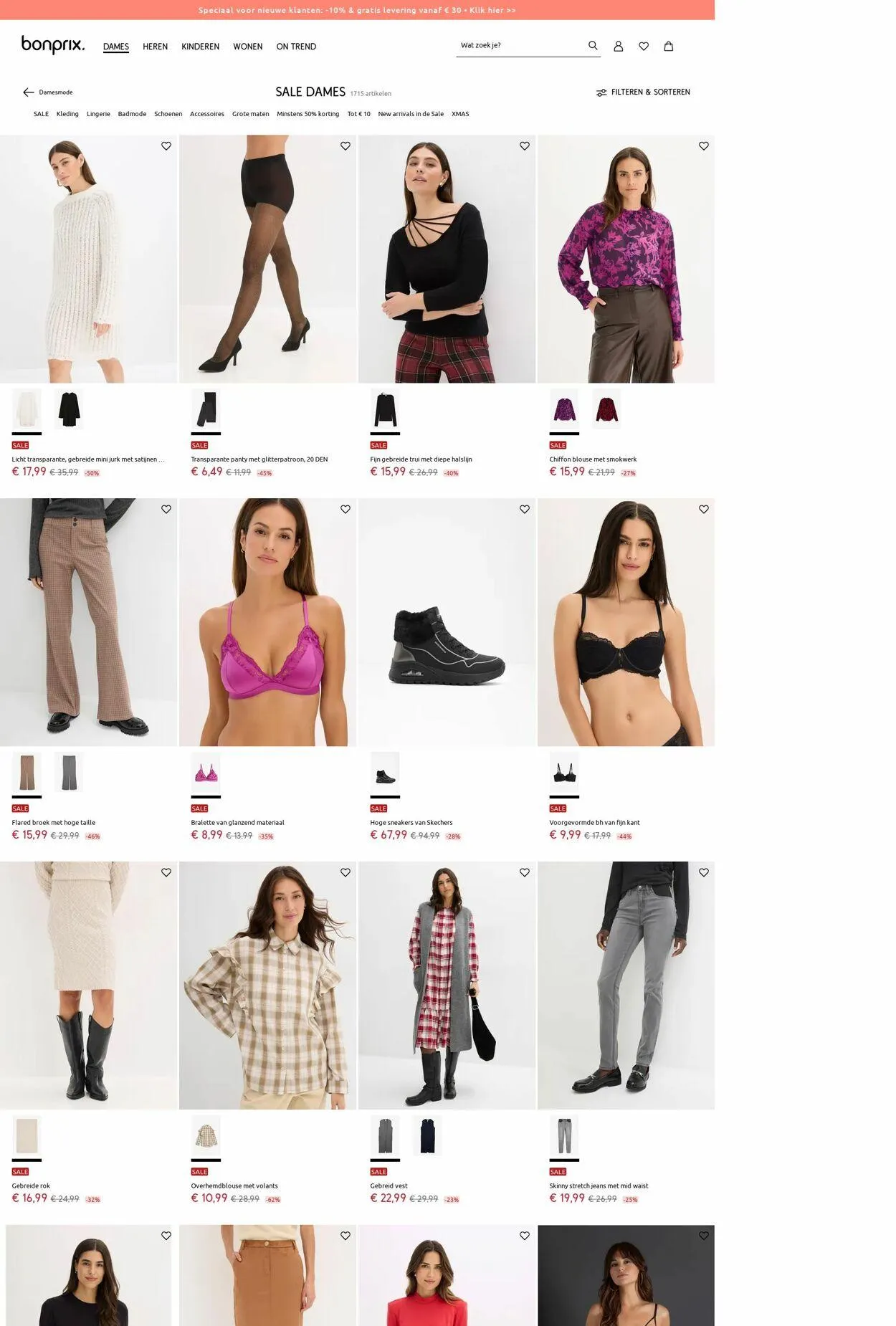Click the Wat zoek je search field
Screen dimensions: 896x1326
(x=520, y=45)
